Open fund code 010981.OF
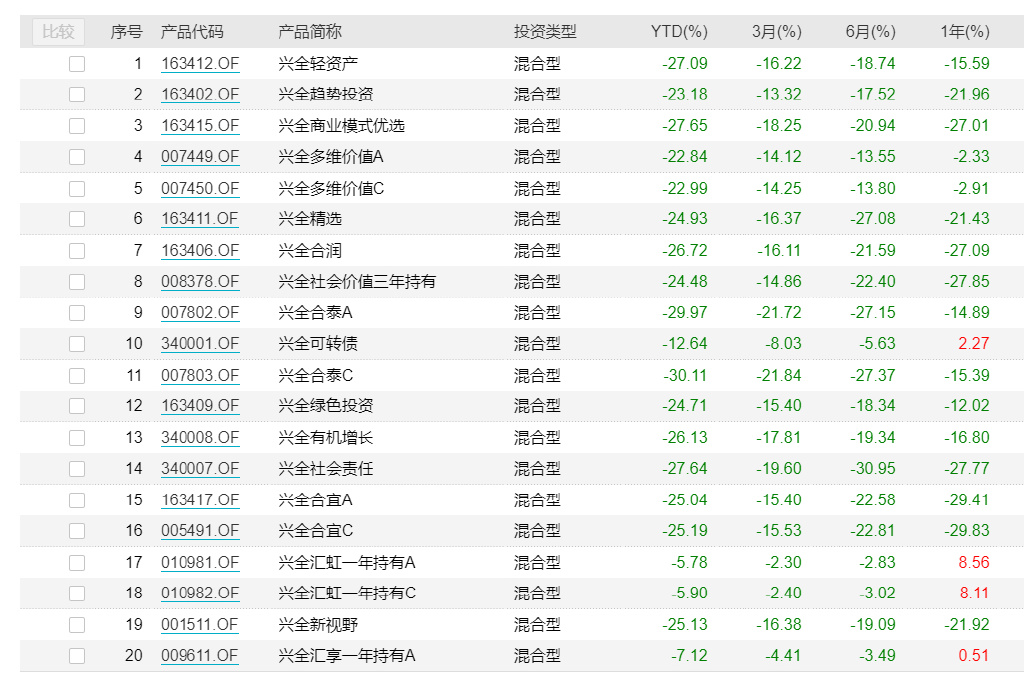 coord(200,562)
